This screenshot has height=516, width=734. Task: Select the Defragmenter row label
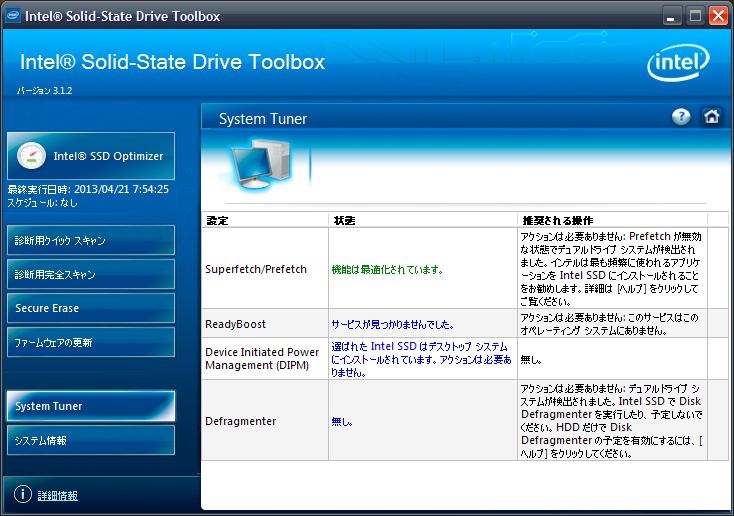241,421
